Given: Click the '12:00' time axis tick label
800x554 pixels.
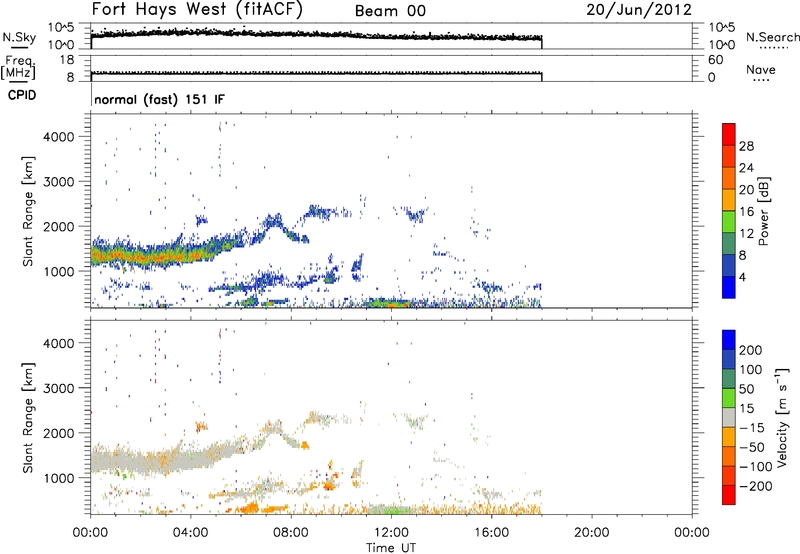Looking at the screenshot, I should [391, 533].
